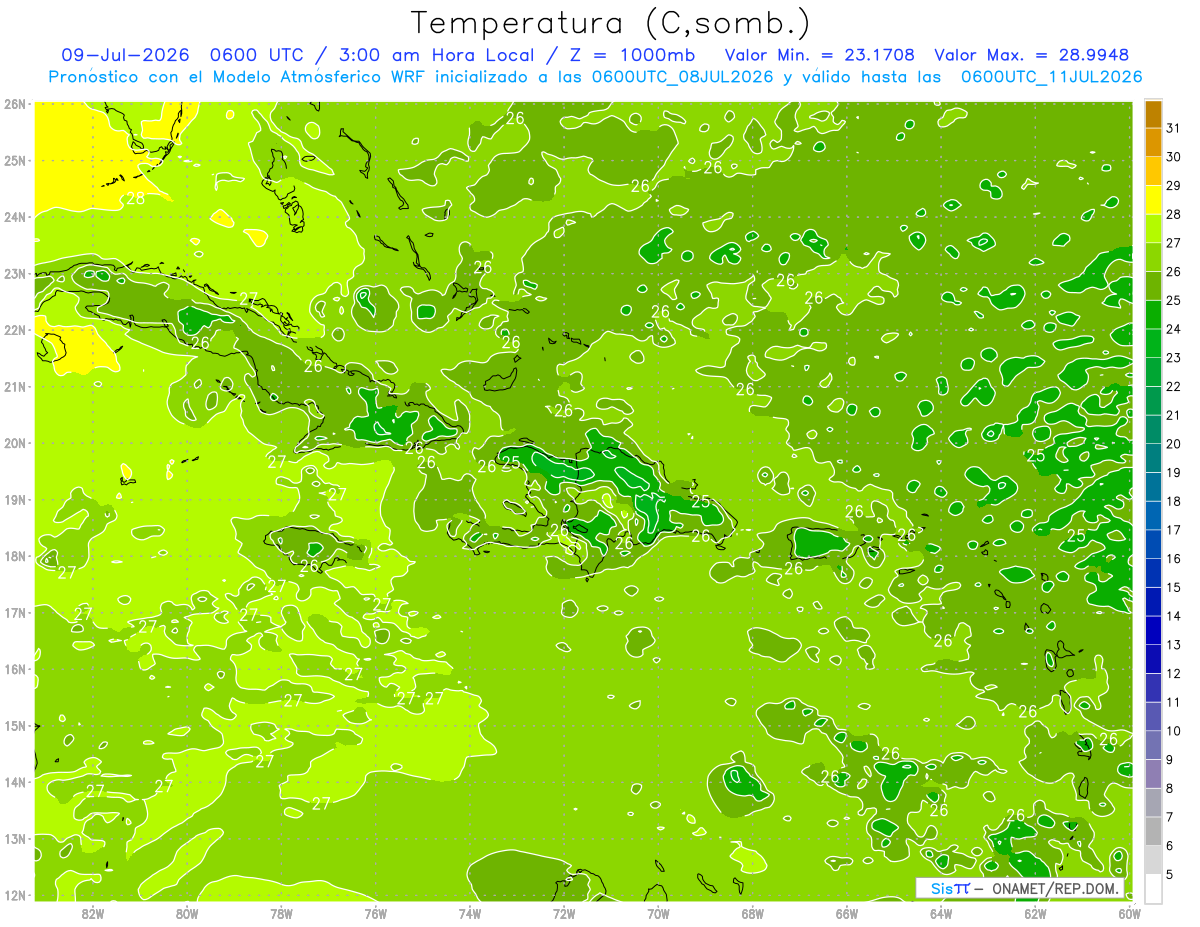The height and width of the screenshot is (927, 1200).
Task: Click legend value 30 on the color scale
Action: point(1174,157)
